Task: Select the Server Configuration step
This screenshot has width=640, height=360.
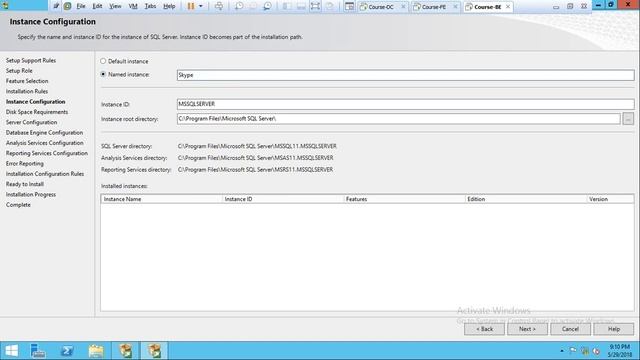Action: (x=31, y=122)
